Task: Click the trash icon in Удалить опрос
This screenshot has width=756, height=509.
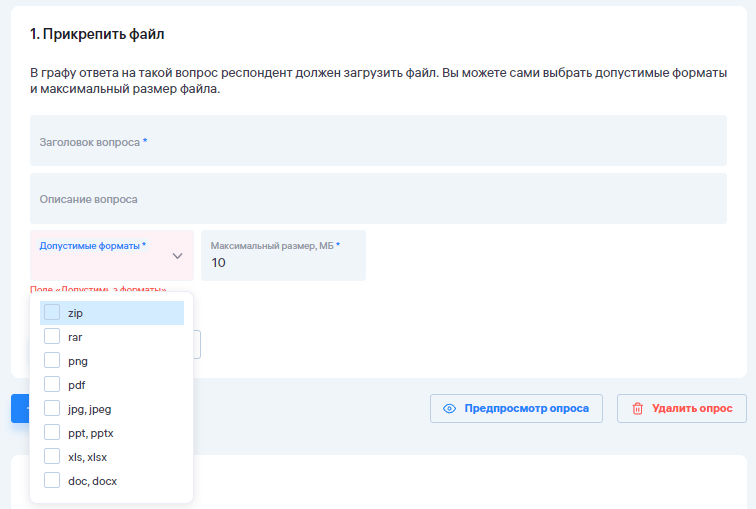Action: tap(637, 409)
